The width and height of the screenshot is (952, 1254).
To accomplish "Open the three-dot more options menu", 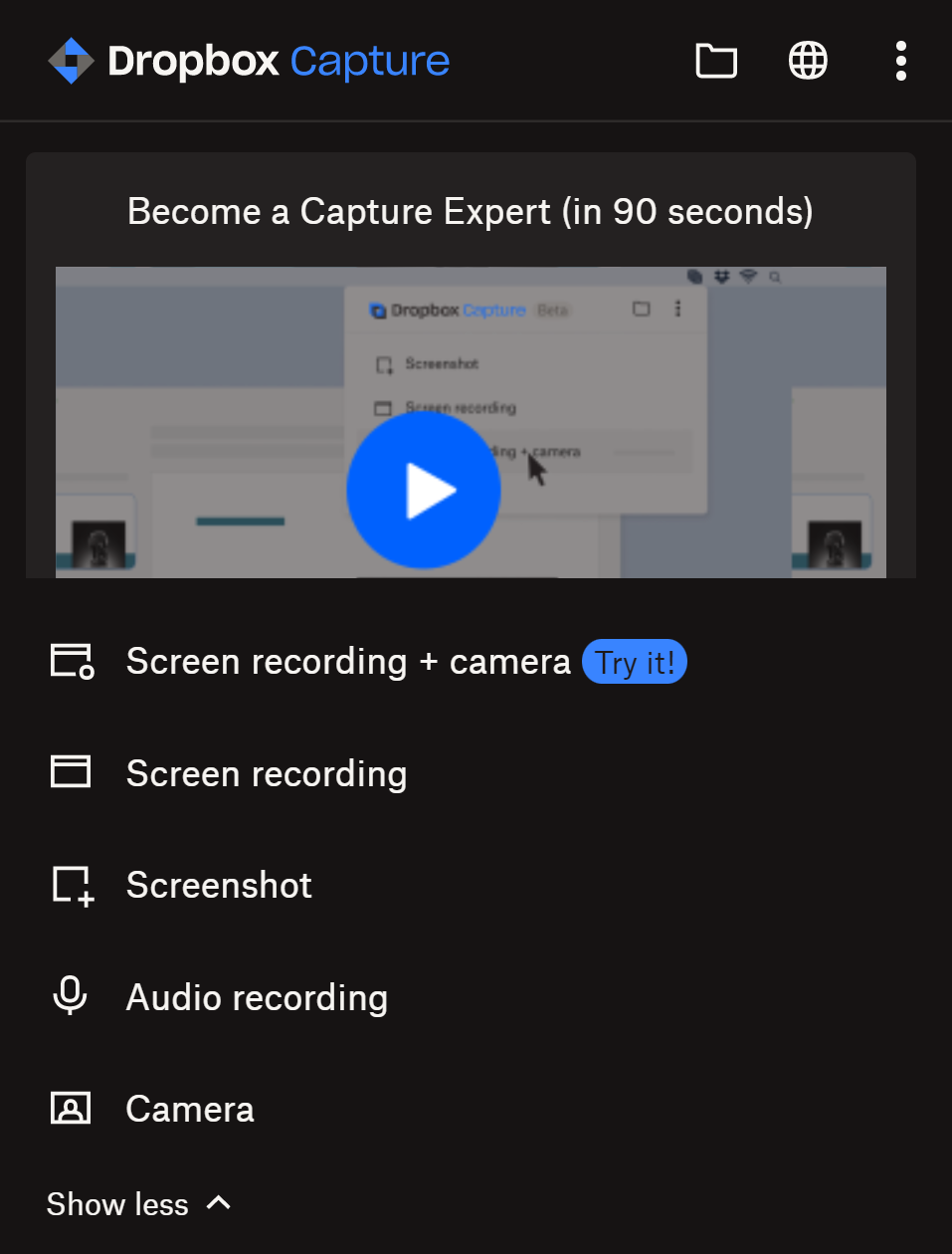I will click(x=900, y=61).
